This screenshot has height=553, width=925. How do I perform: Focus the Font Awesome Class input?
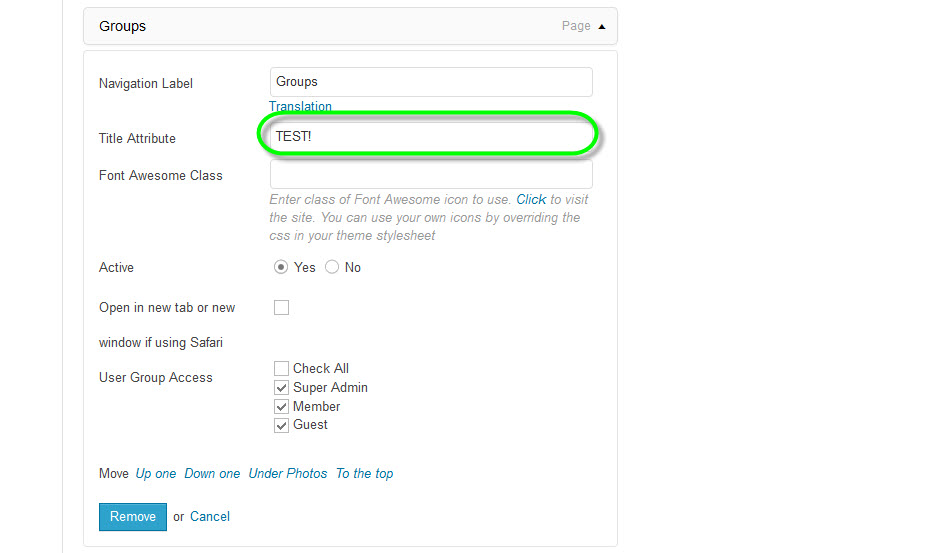coord(431,175)
